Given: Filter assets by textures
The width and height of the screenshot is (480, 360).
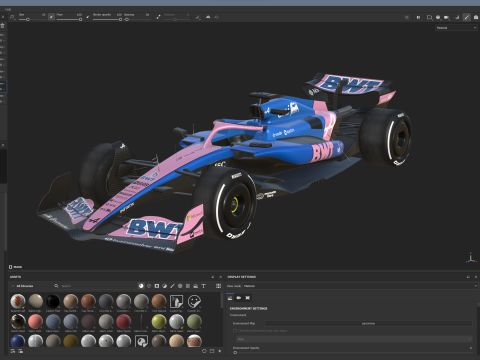Looking at the screenshot, I should point(188,286).
